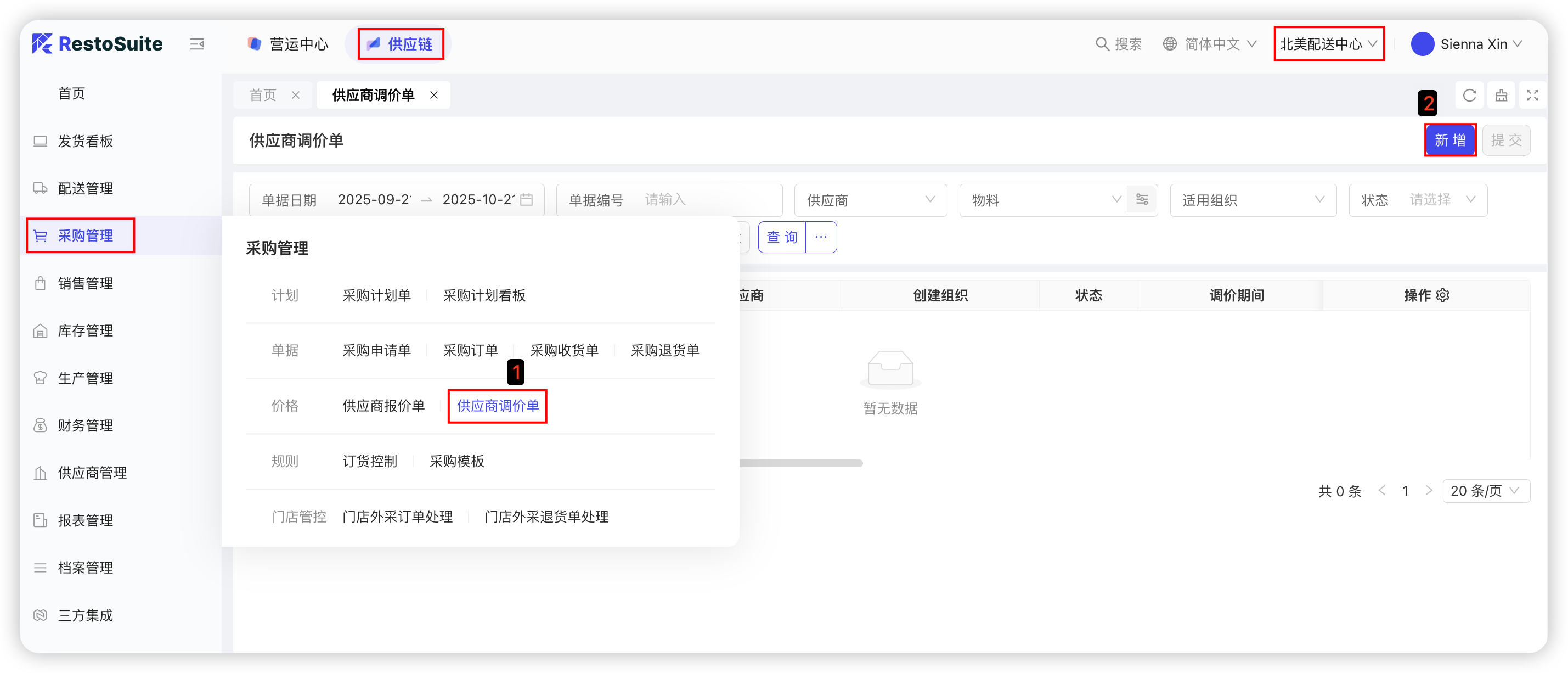Image resolution: width=1568 pixels, height=673 pixels.
Task: Click the 新增 button
Action: [x=1449, y=140]
